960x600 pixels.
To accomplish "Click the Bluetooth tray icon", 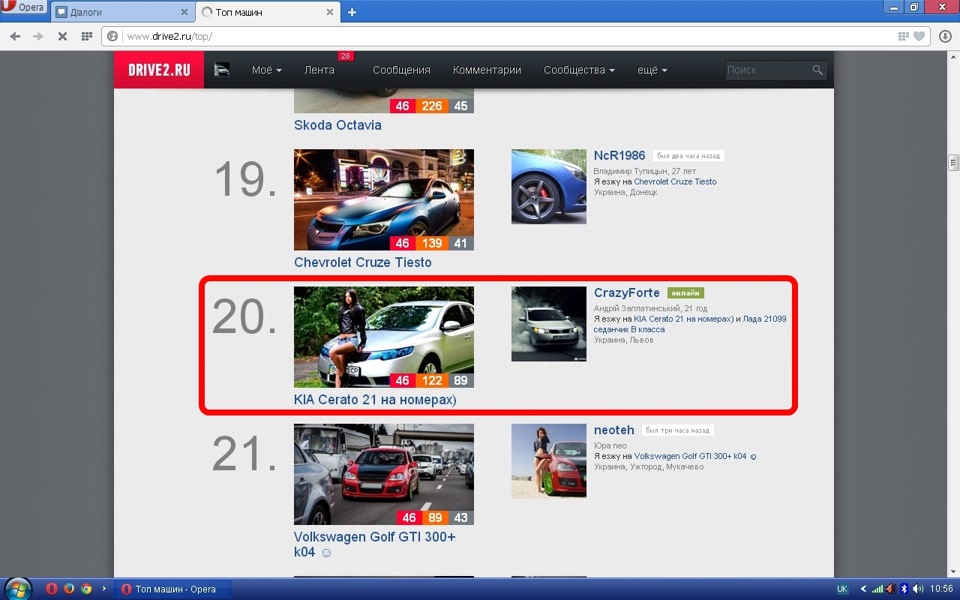I will (x=904, y=589).
